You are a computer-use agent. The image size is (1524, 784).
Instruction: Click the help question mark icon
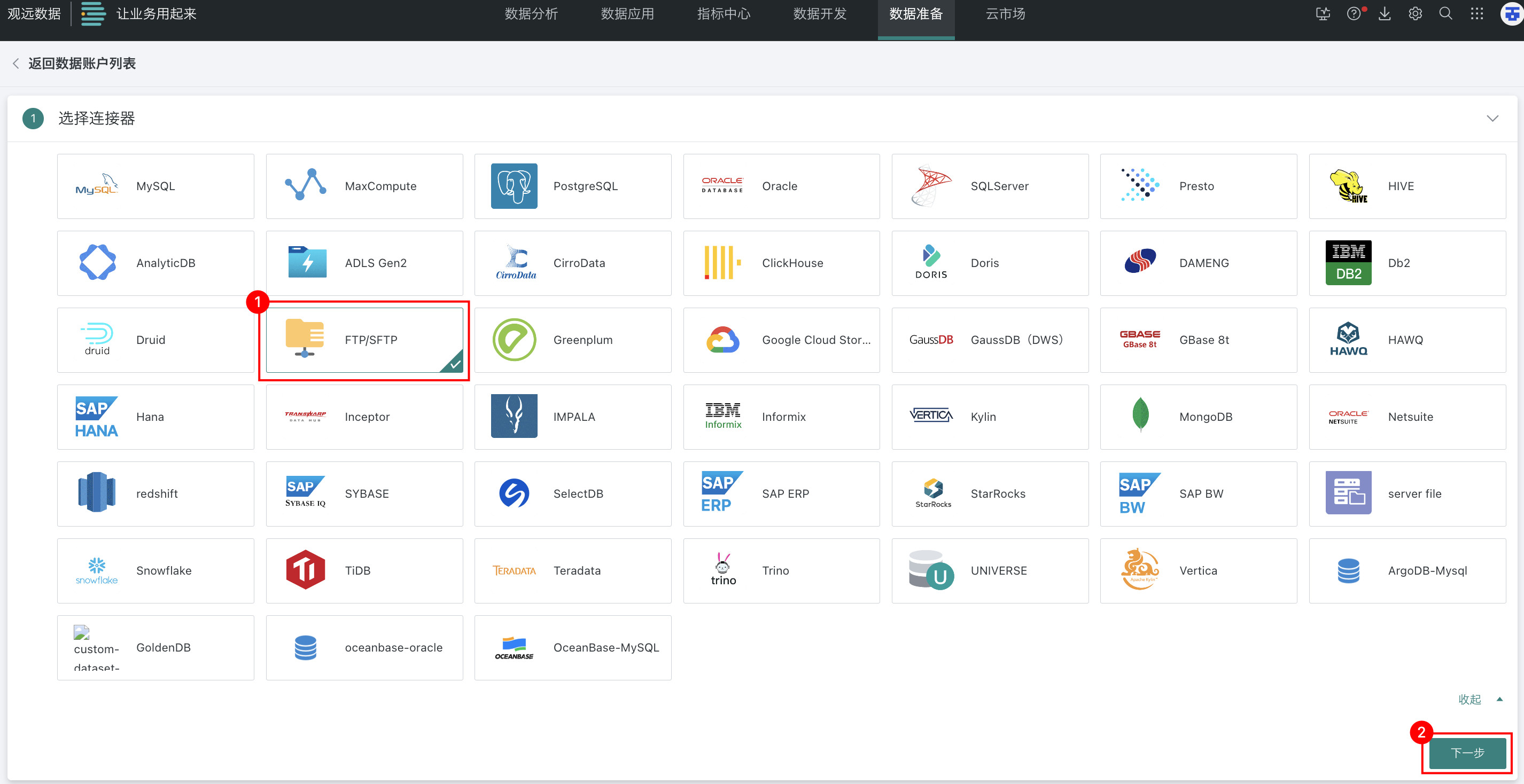1353,13
